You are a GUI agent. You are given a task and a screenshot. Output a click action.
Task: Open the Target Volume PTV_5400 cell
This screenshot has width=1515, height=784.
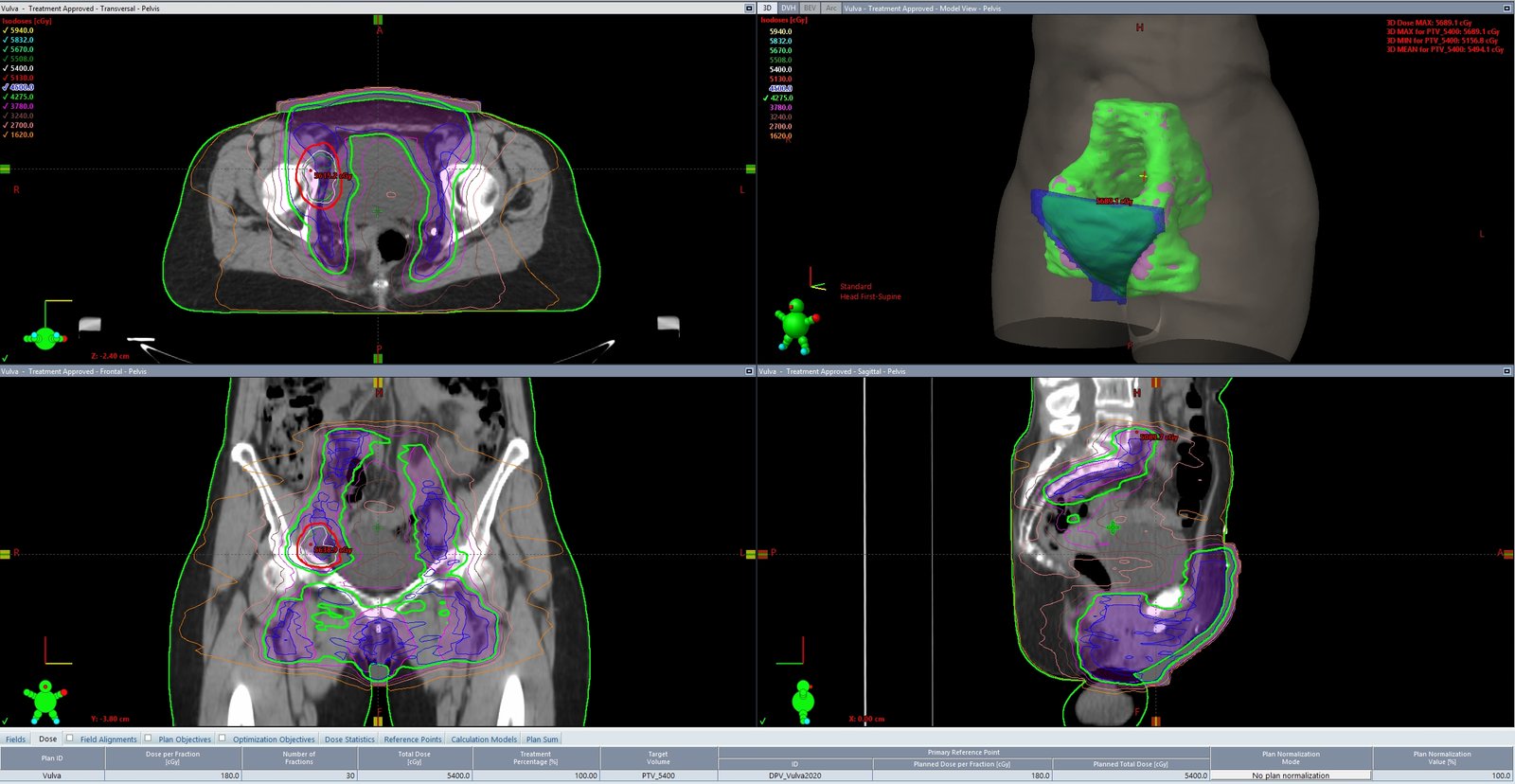(x=658, y=775)
